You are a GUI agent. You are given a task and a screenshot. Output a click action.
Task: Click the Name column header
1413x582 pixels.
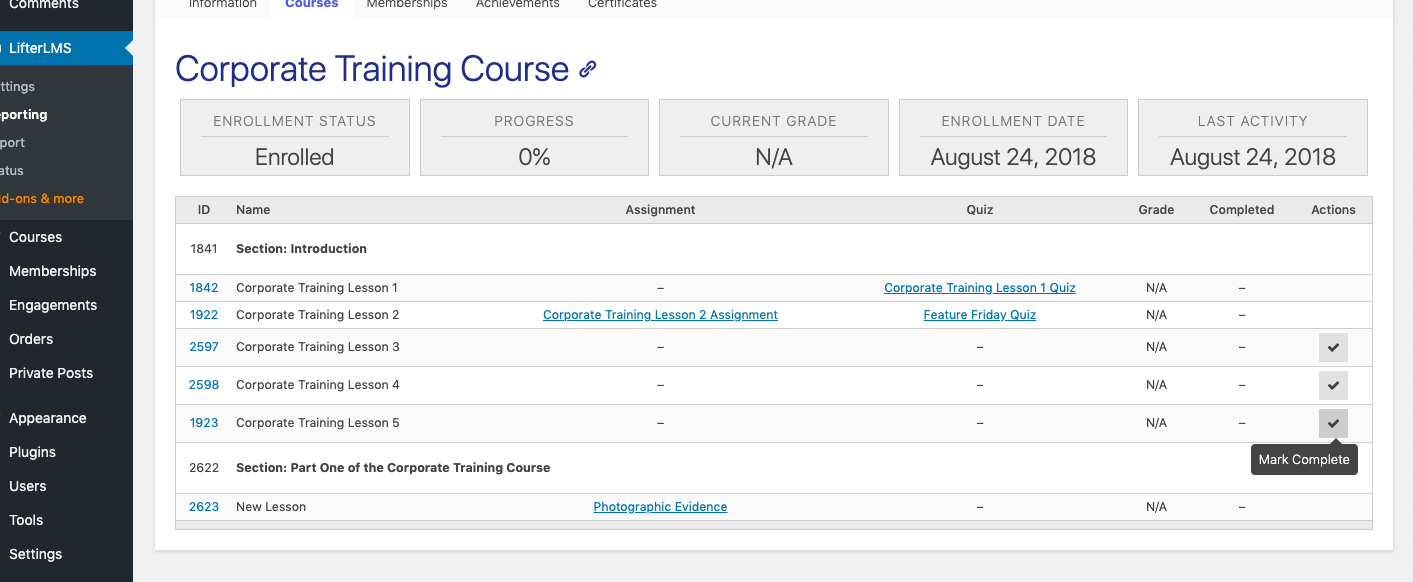[x=253, y=210]
